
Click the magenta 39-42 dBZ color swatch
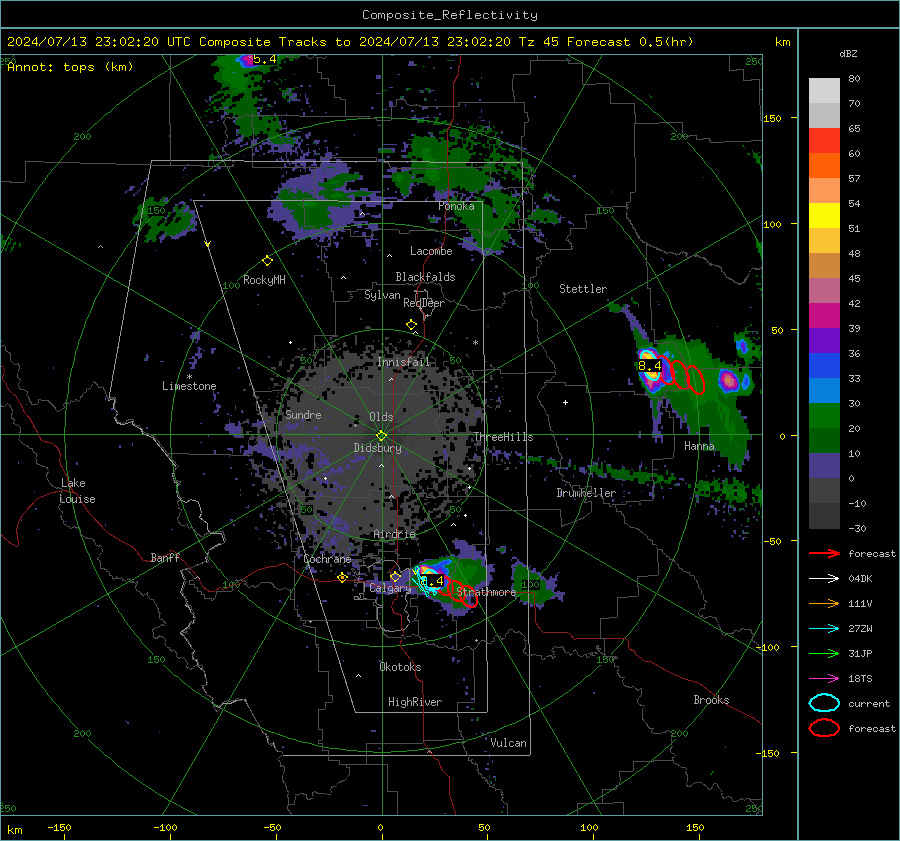point(824,316)
